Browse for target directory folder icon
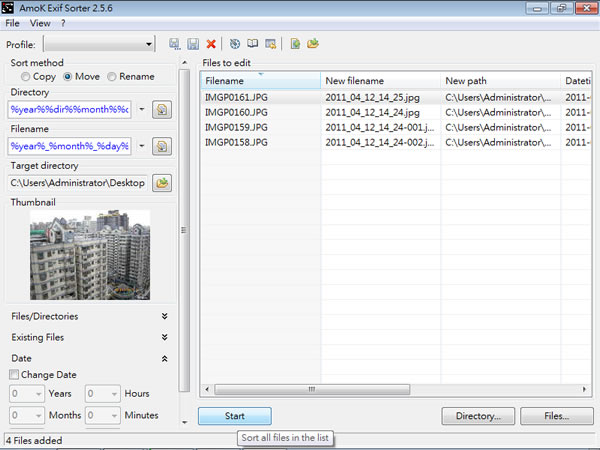This screenshot has height=450, width=600. [162, 182]
